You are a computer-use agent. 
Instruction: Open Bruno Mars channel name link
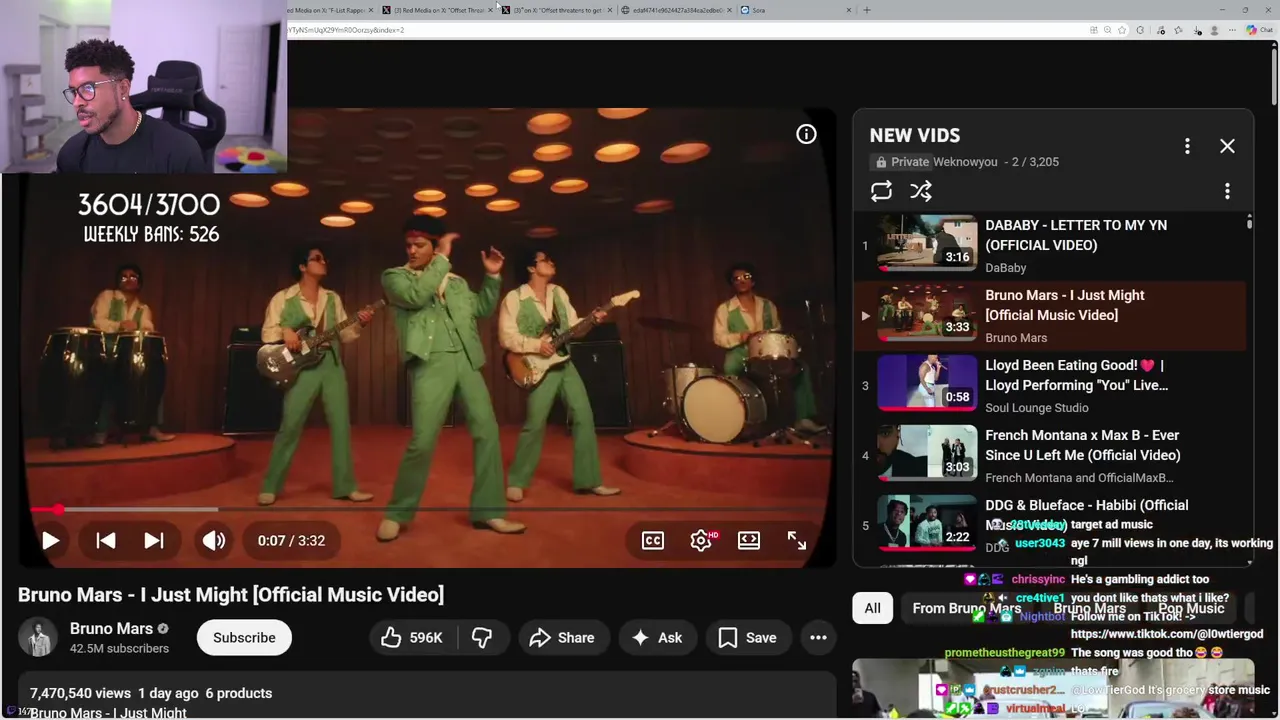(x=111, y=628)
